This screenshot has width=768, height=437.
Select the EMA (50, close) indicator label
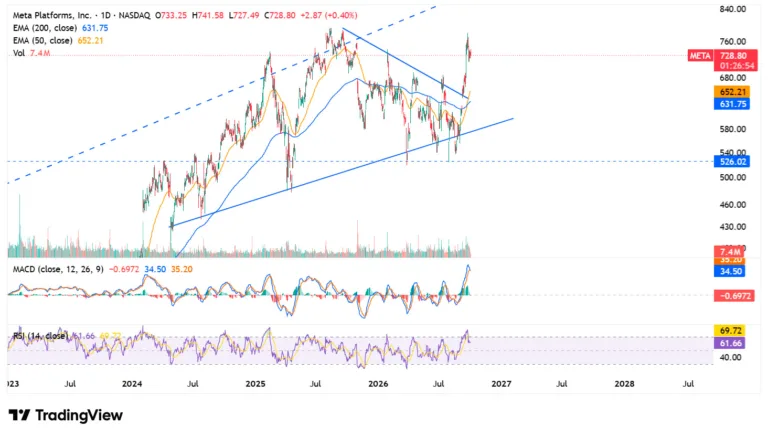[x=43, y=40]
